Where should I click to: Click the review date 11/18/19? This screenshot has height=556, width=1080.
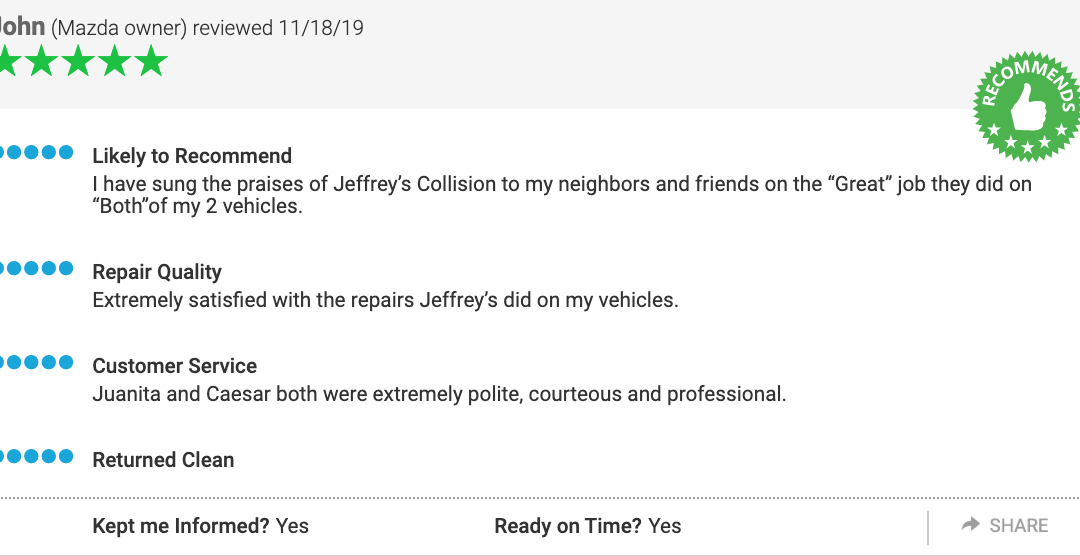click(321, 28)
